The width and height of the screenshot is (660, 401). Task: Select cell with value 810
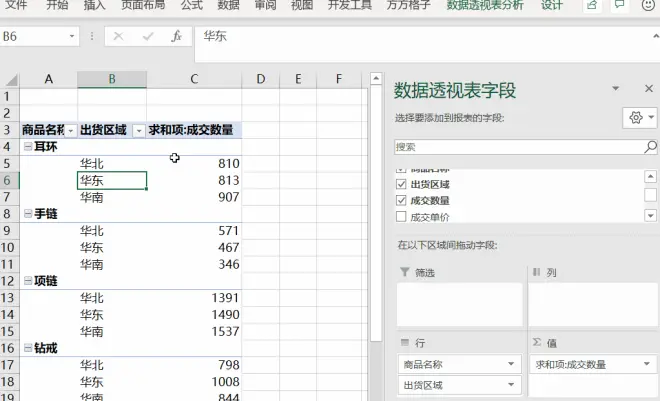[194, 163]
